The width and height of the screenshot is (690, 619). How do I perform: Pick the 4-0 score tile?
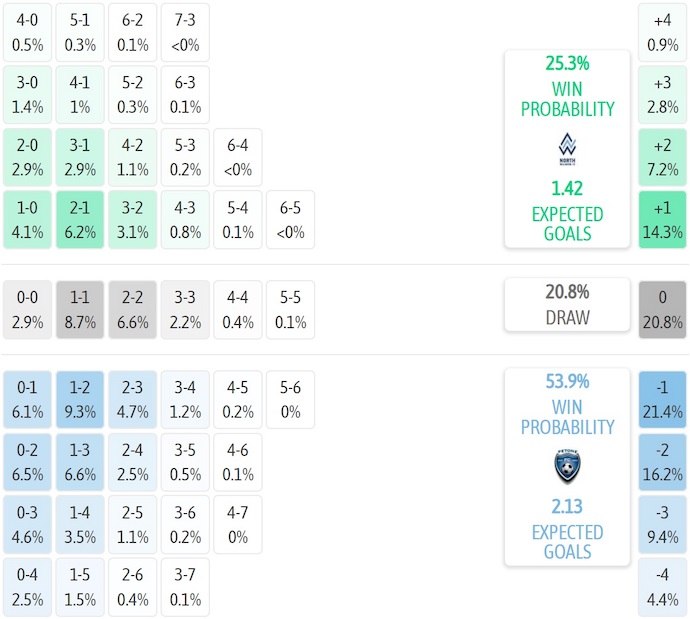coord(28,33)
